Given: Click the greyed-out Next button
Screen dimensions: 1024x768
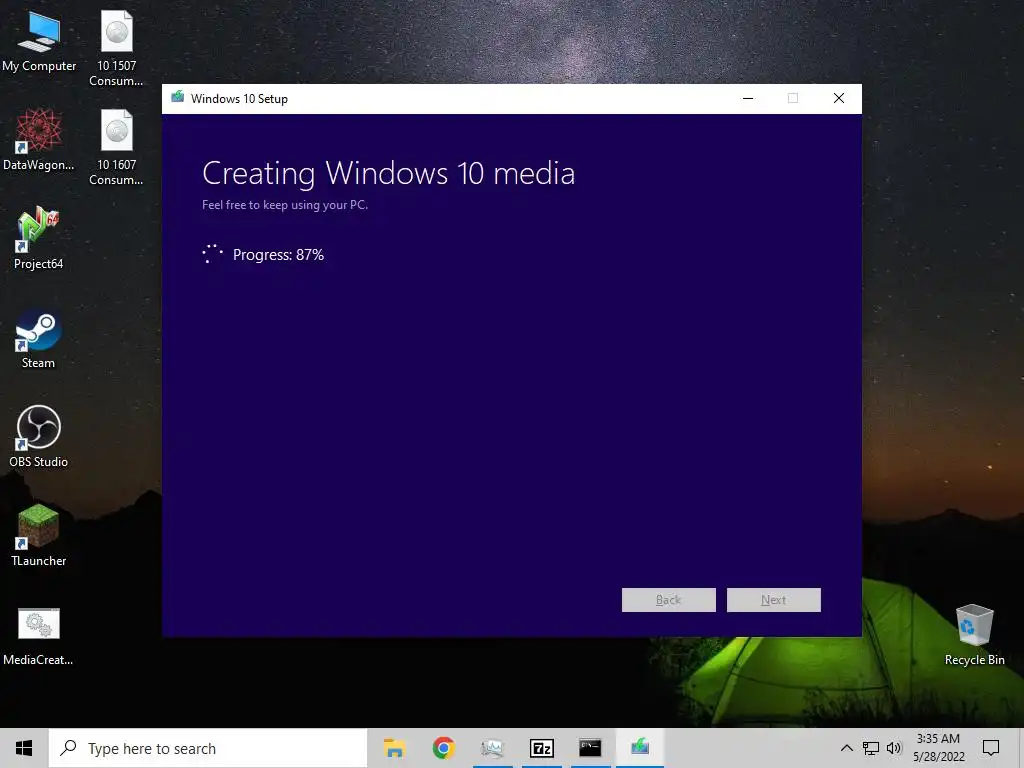Looking at the screenshot, I should click(x=774, y=600).
